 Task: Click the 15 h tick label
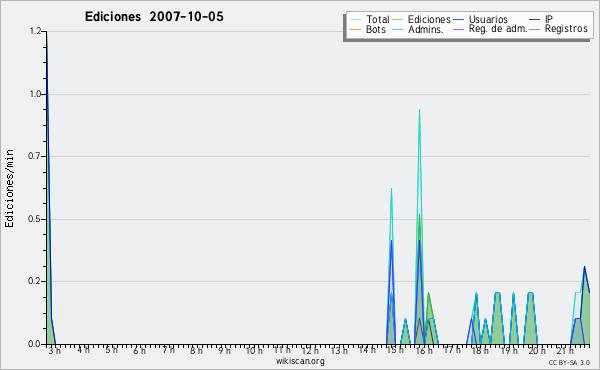pos(395,350)
